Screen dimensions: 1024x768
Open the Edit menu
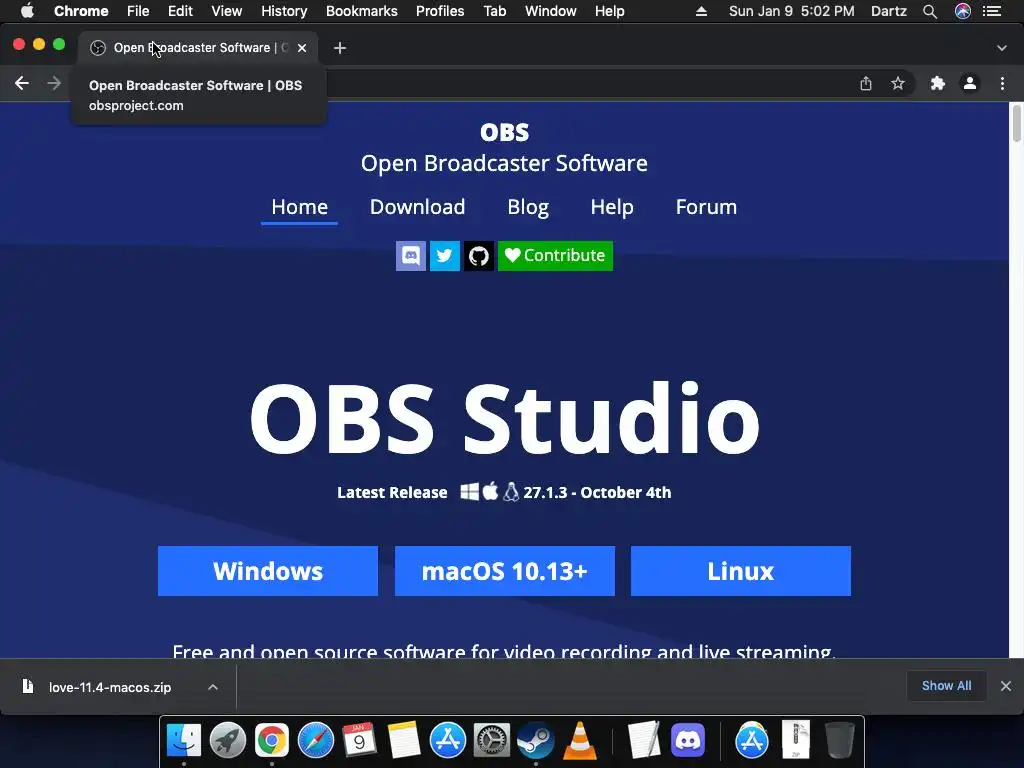tap(180, 11)
